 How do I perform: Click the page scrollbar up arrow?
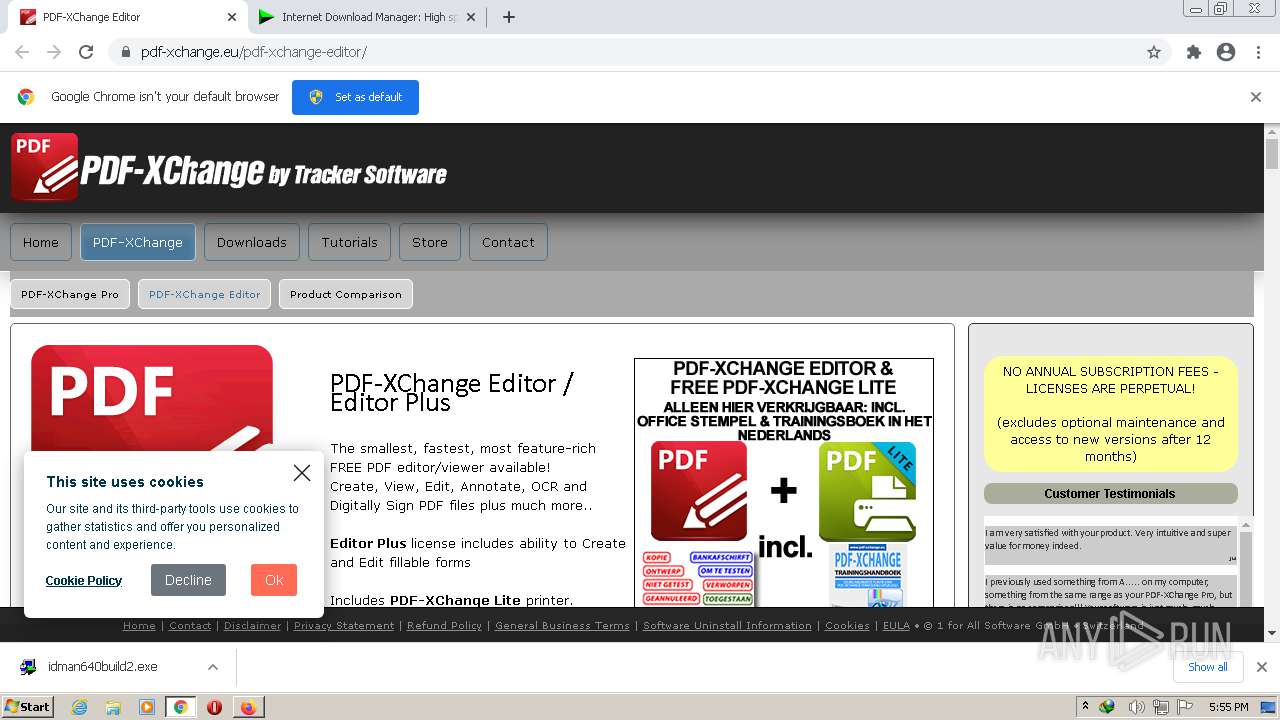[1271, 131]
